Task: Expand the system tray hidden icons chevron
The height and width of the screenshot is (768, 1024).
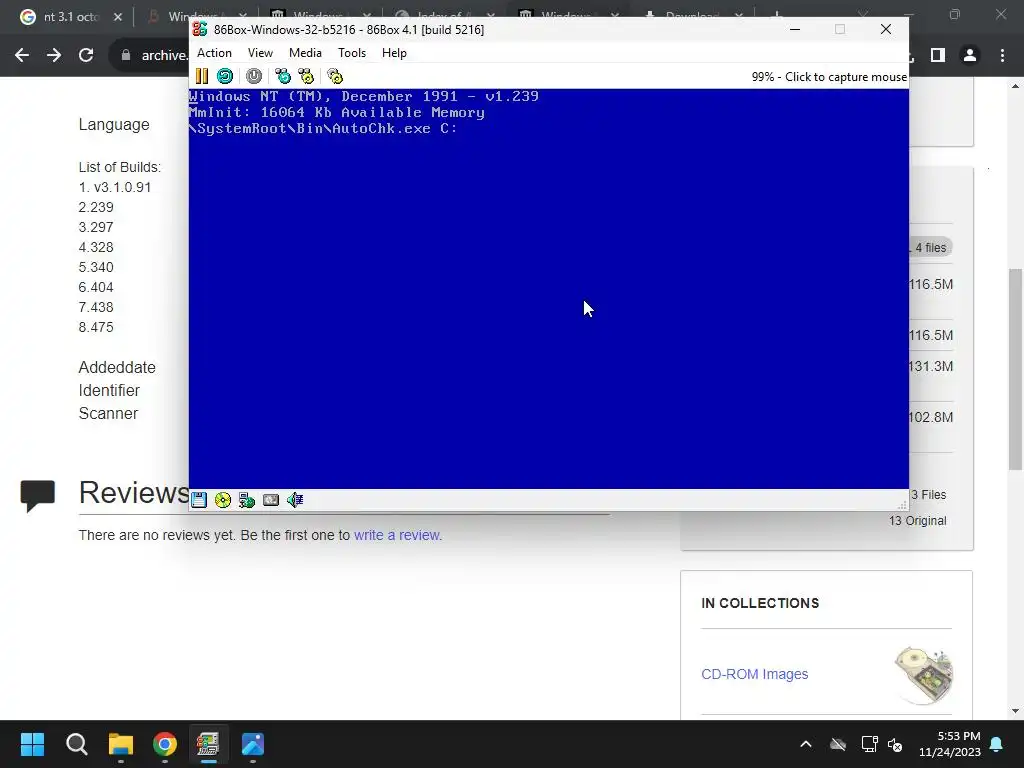Action: (806, 744)
